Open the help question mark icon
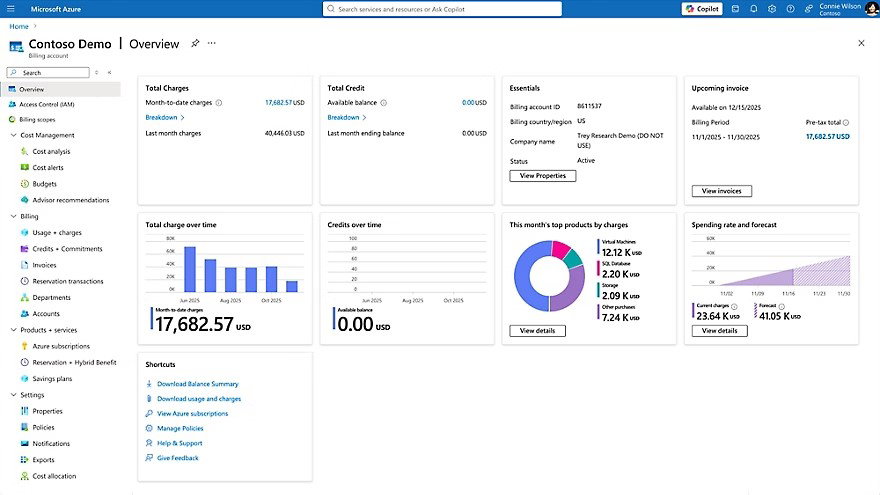Image resolution: width=880 pixels, height=495 pixels. coord(790,9)
